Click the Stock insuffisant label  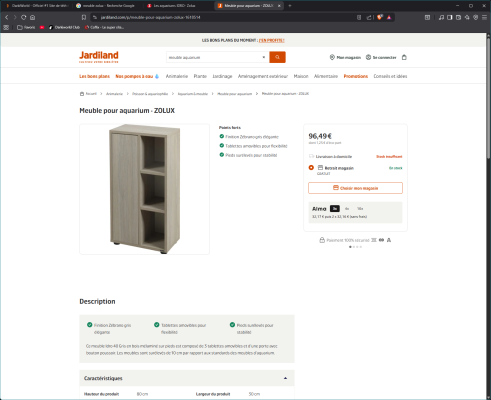coord(389,156)
